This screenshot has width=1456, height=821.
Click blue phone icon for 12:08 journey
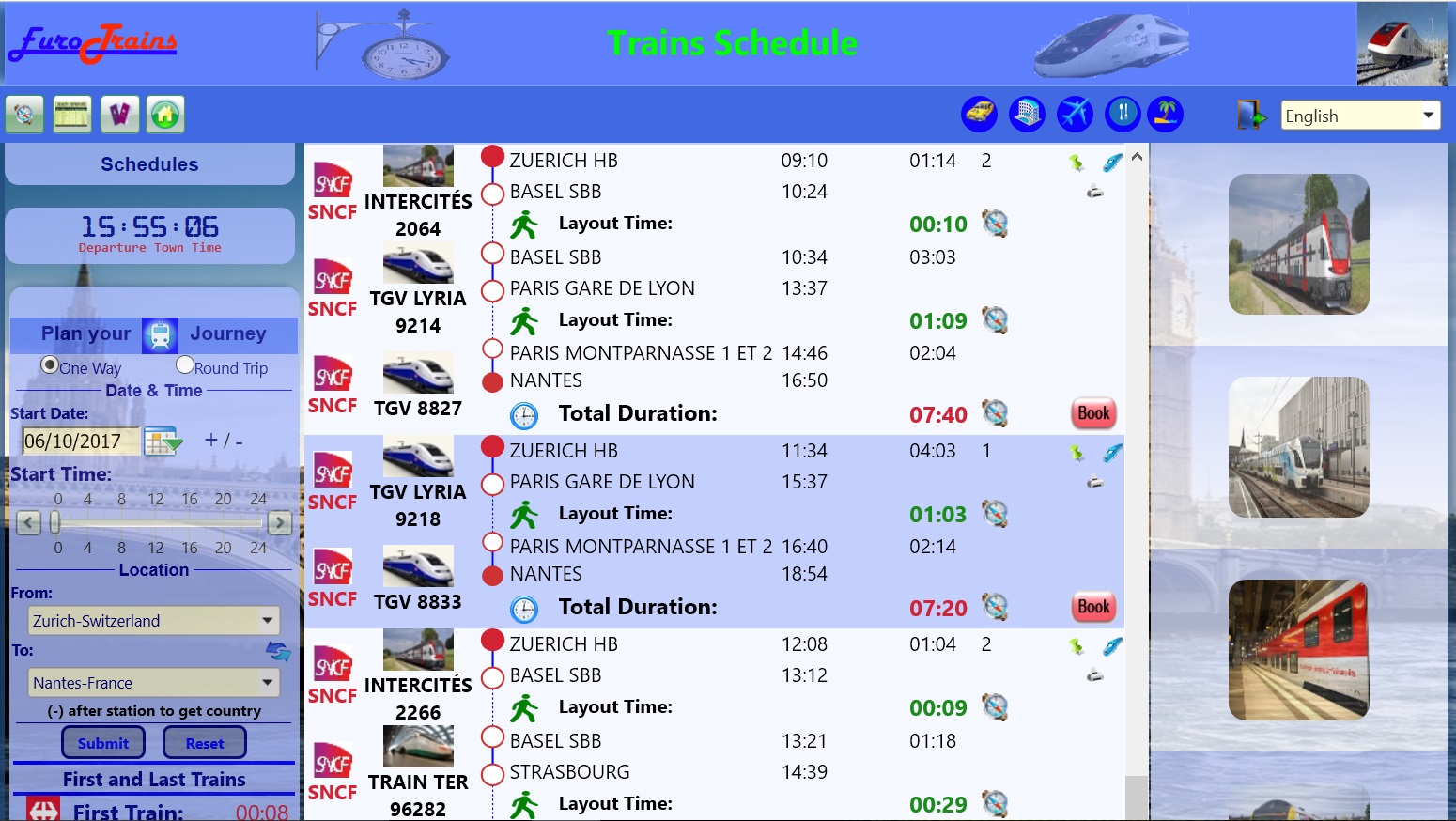click(1112, 647)
